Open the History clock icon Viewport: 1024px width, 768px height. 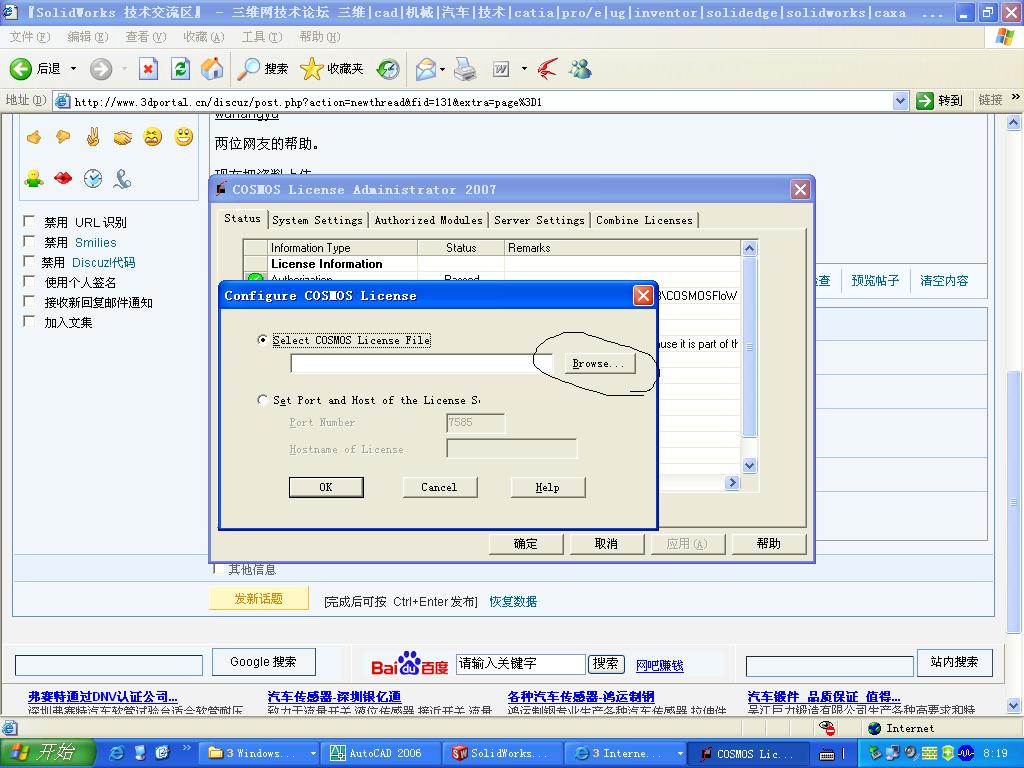388,69
